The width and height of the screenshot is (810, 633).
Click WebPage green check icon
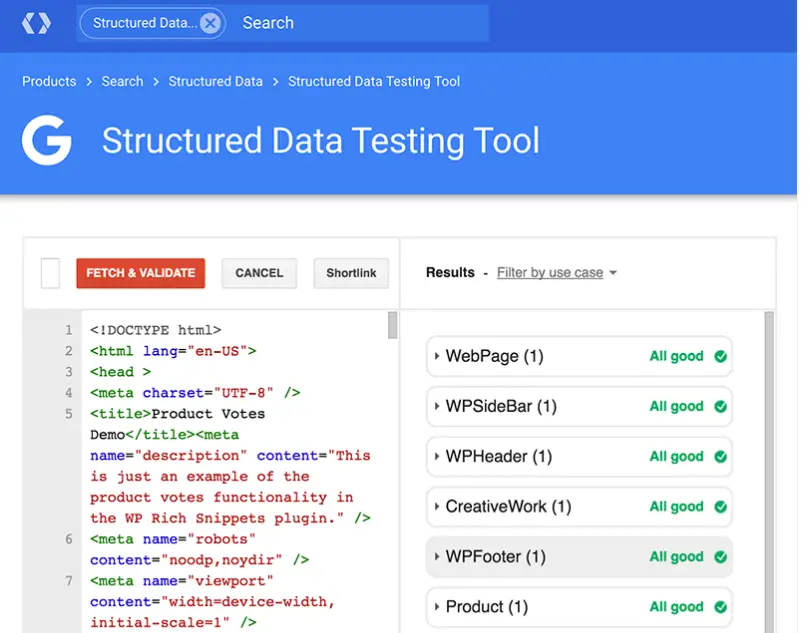pos(721,356)
